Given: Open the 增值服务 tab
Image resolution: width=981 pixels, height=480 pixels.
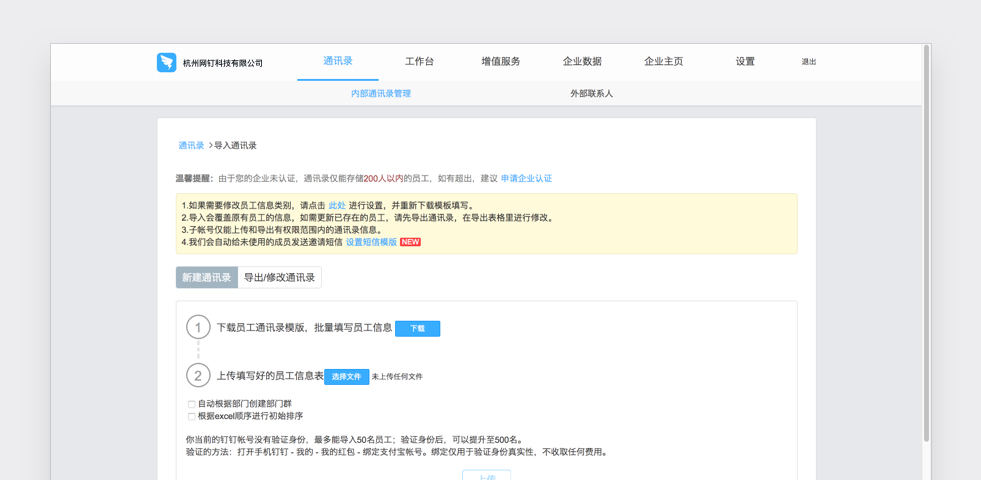Looking at the screenshot, I should (x=501, y=61).
